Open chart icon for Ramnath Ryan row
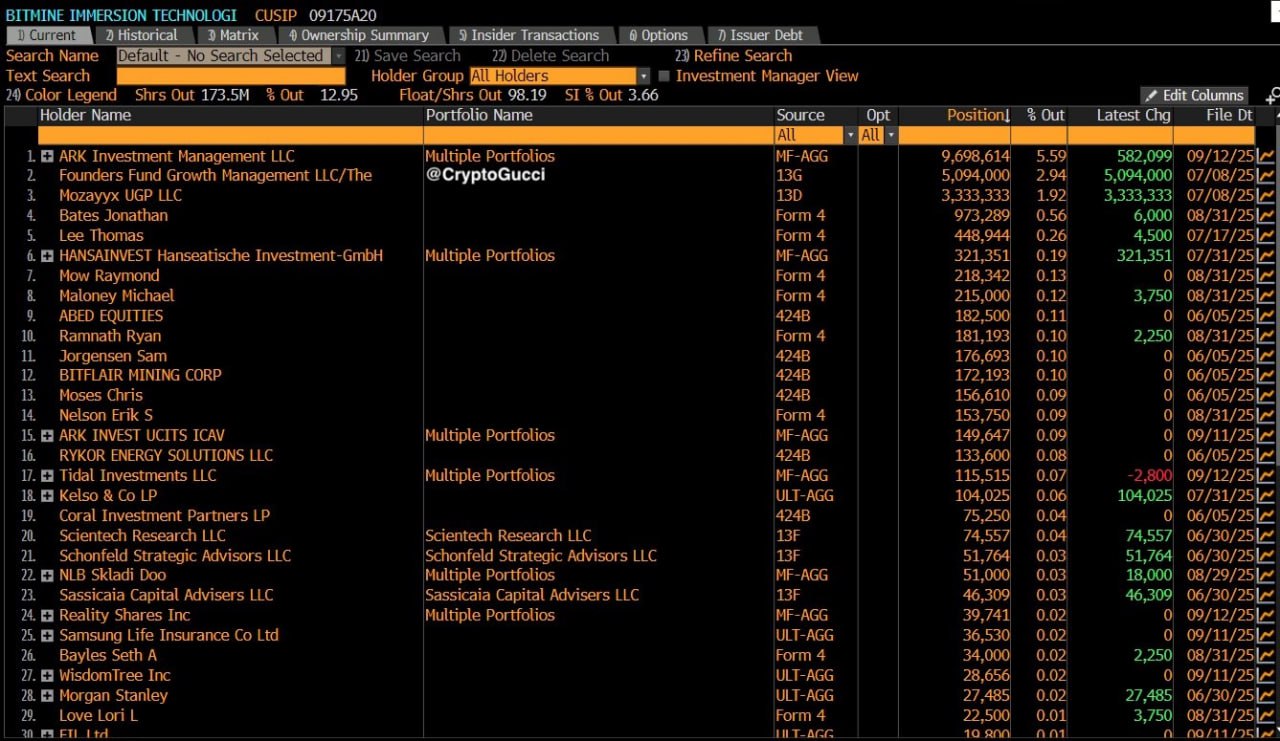 pos(1266,336)
